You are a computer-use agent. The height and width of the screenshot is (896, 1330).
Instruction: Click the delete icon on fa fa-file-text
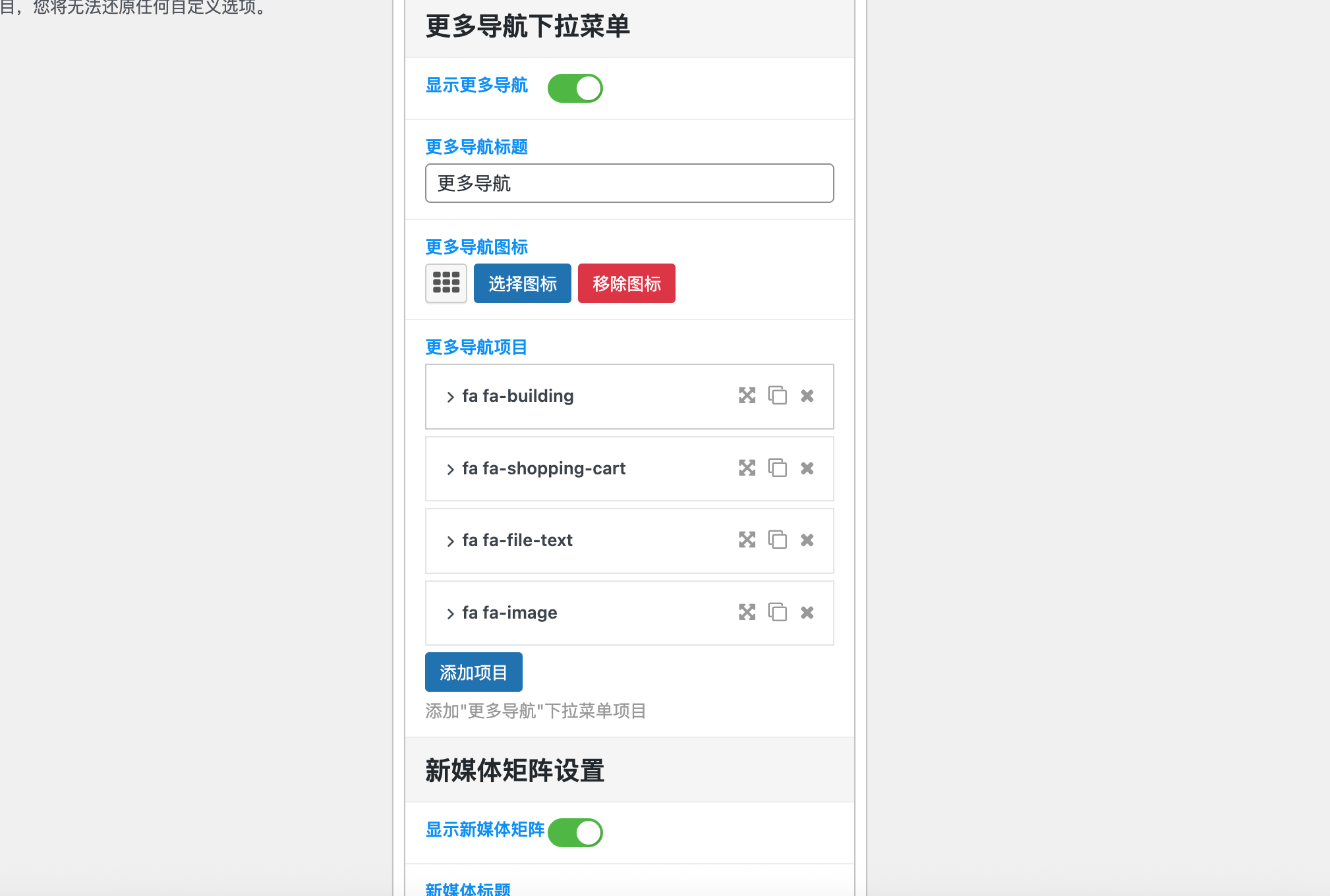[808, 540]
